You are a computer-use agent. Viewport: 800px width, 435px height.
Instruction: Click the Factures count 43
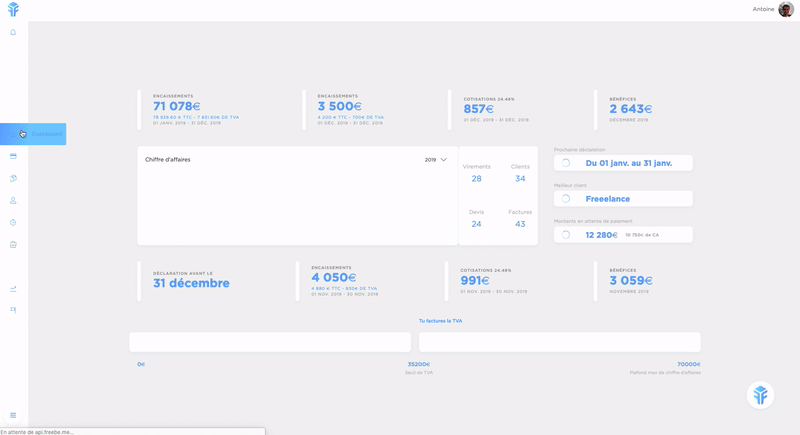520,224
